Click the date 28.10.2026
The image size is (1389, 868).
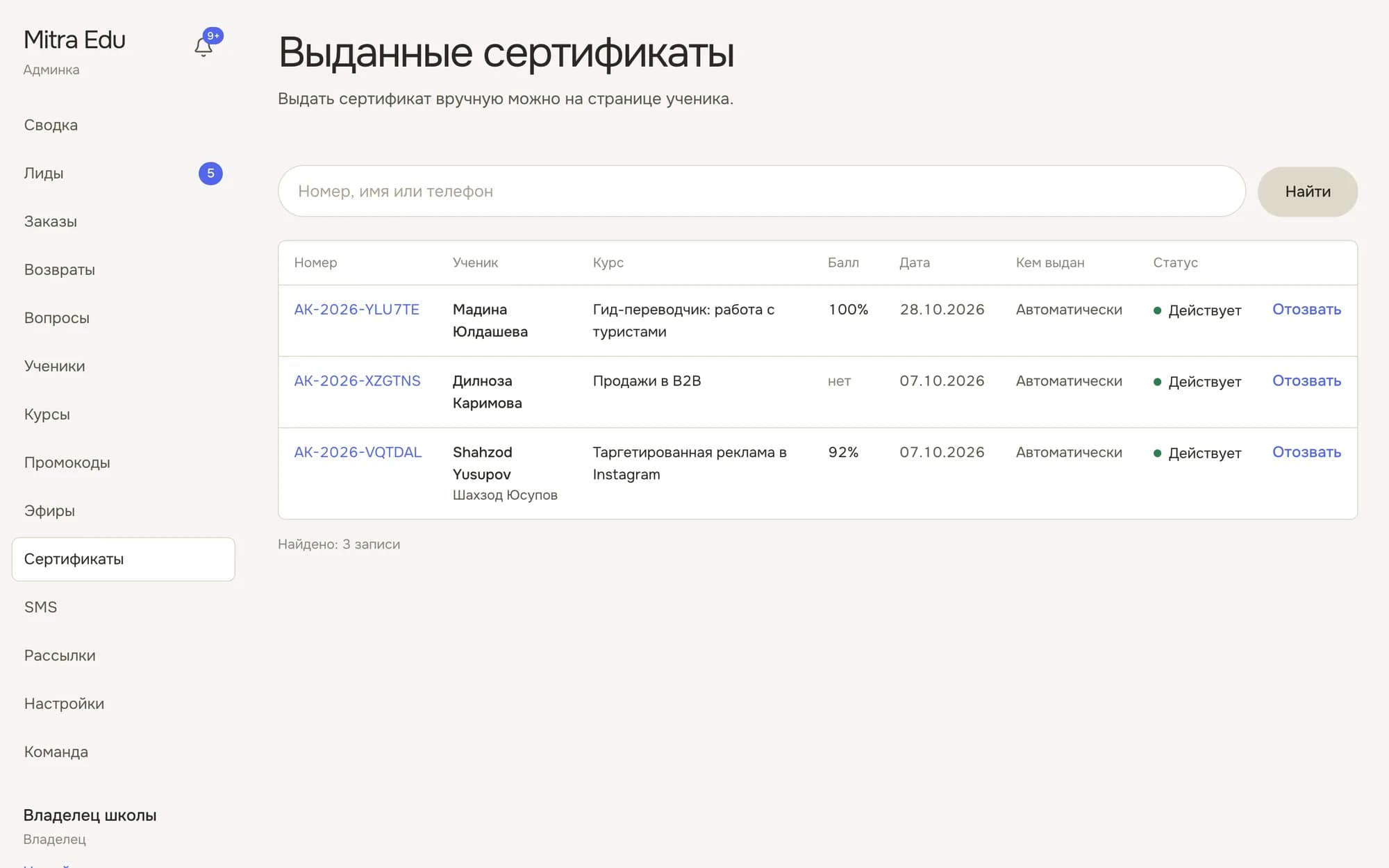click(942, 310)
